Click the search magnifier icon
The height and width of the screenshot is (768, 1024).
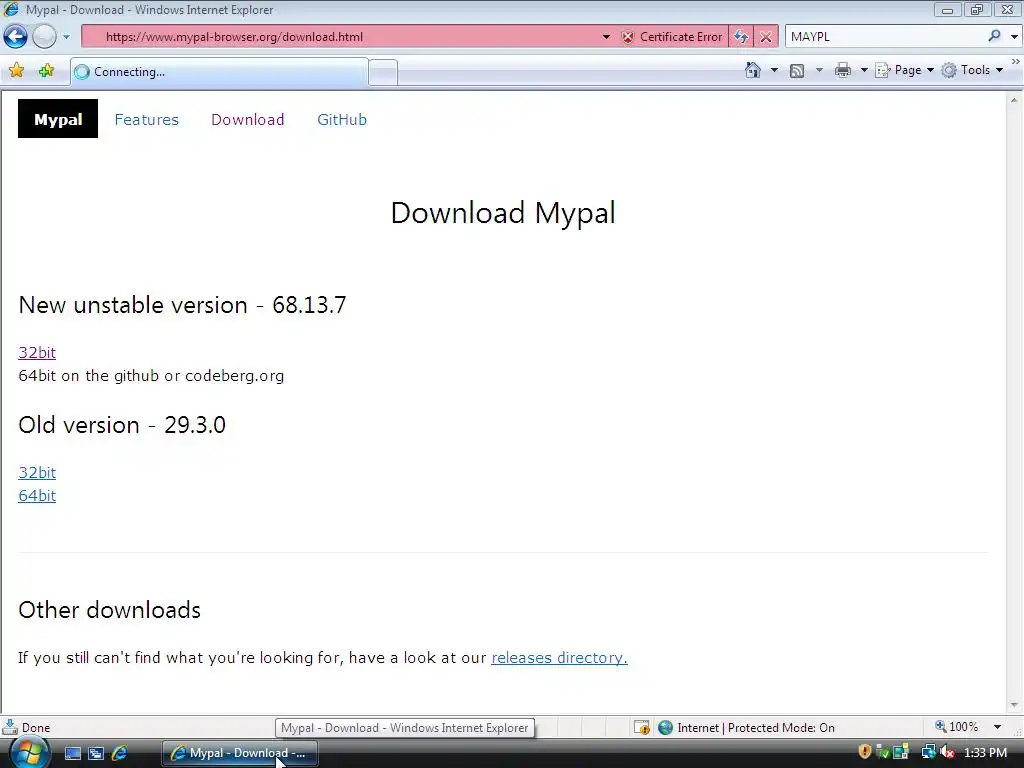click(994, 36)
